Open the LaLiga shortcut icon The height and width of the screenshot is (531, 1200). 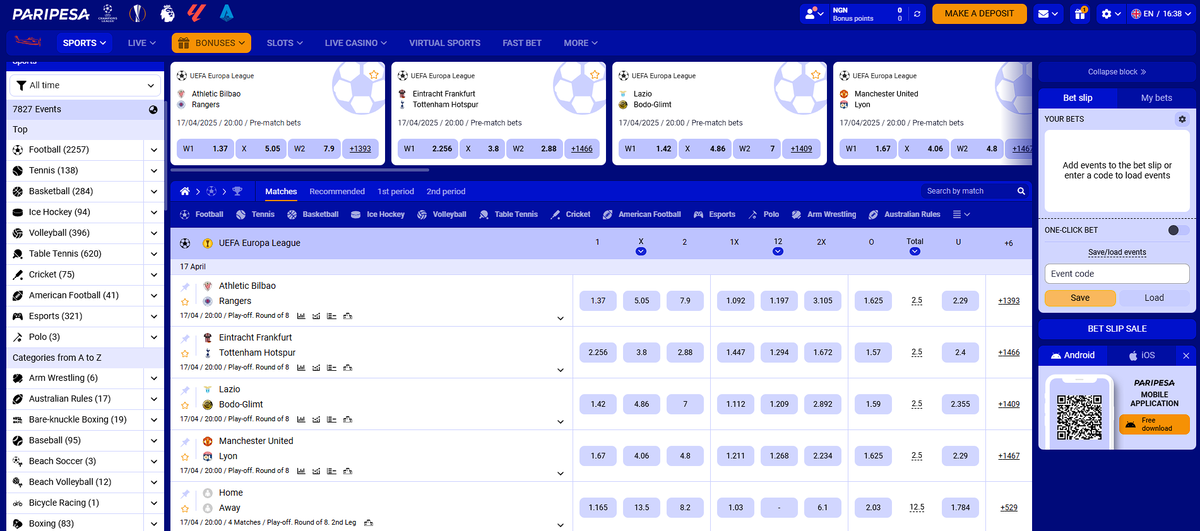197,14
